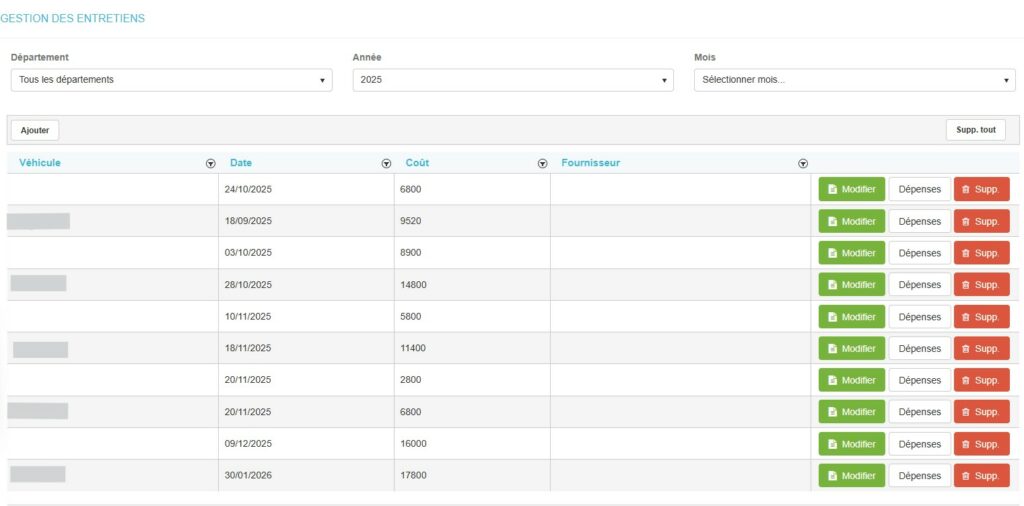
Task: Sort by the Coût column header
Action: click(x=417, y=163)
